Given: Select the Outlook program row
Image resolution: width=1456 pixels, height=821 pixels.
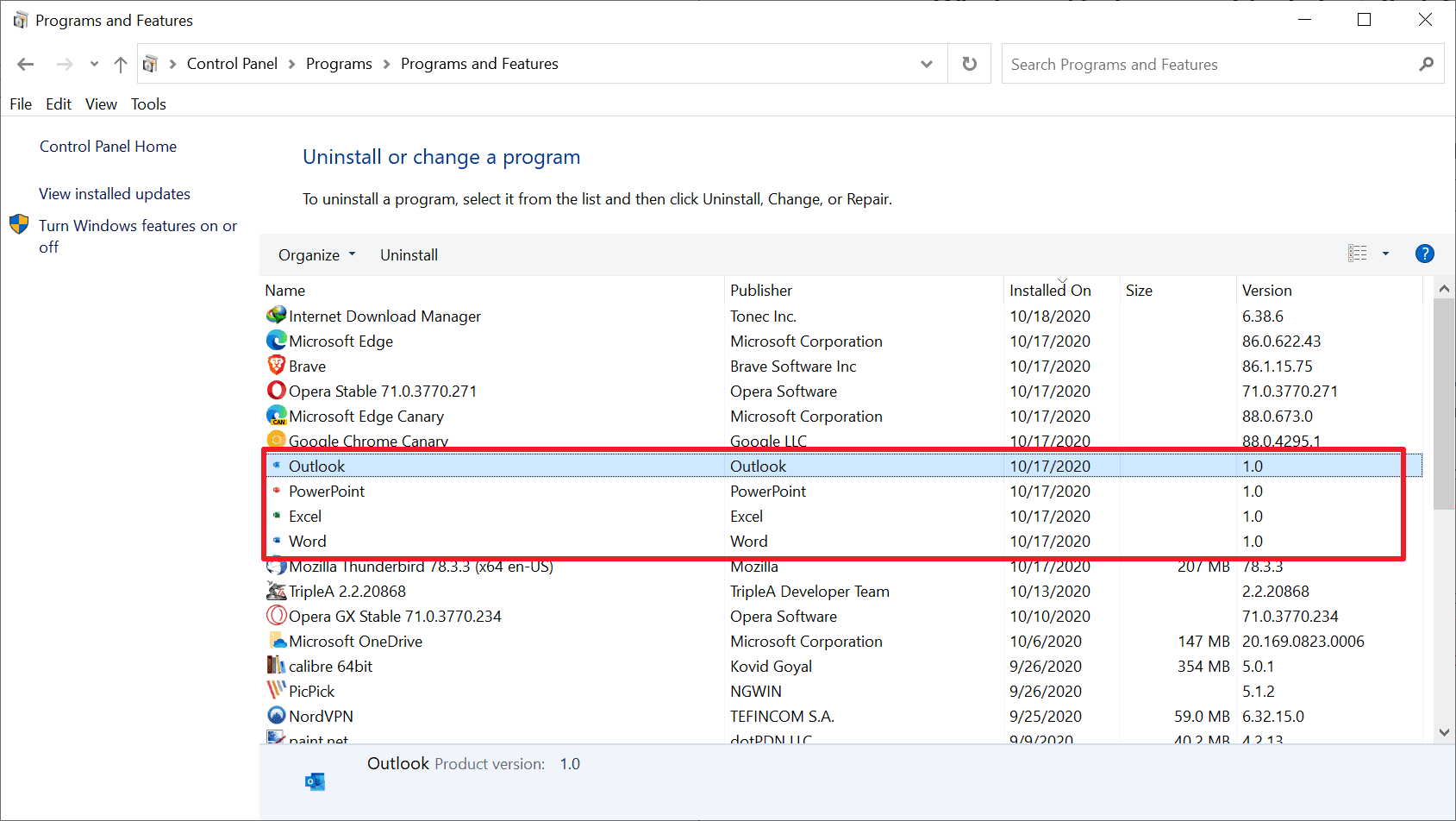Looking at the screenshot, I should (842, 466).
